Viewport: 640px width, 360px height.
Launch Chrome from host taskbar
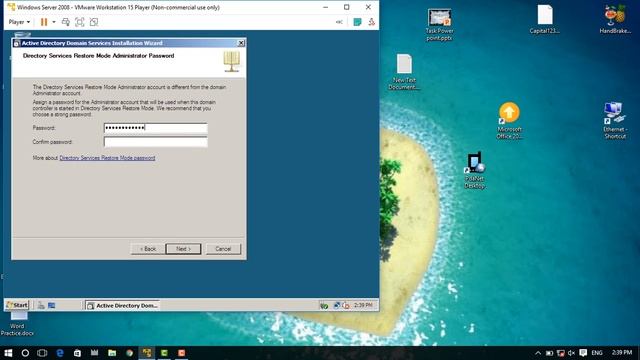(130, 353)
